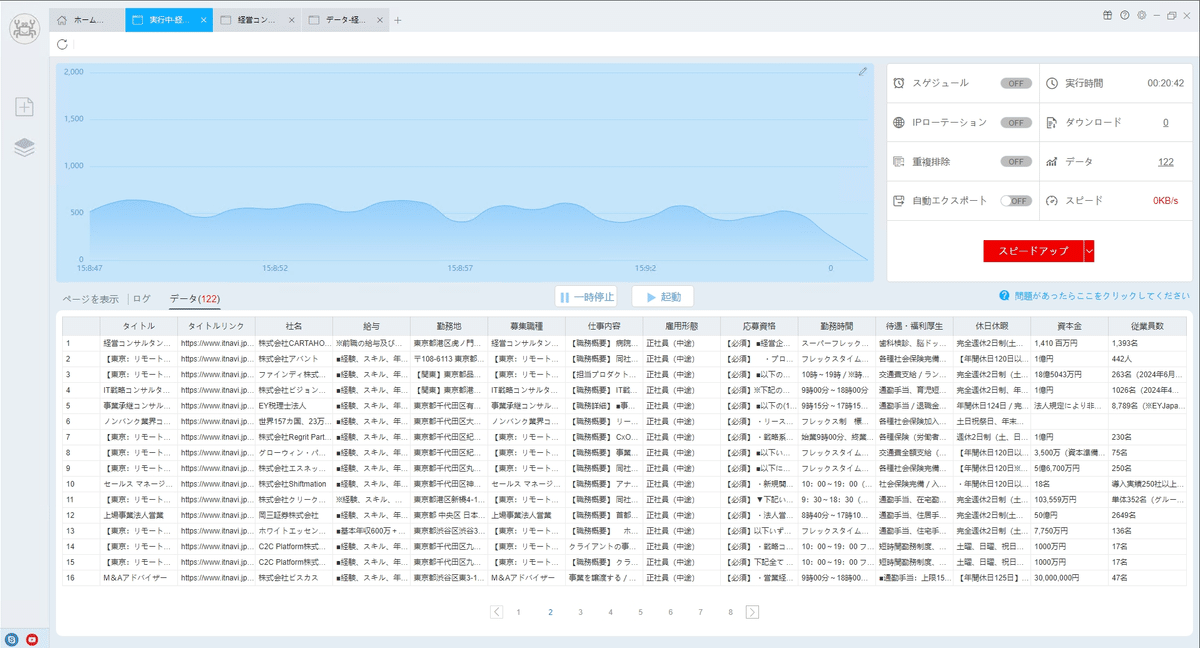Image resolution: width=1200 pixels, height=648 pixels.
Task: Go to previous page arrow in pagination
Action: pos(497,612)
